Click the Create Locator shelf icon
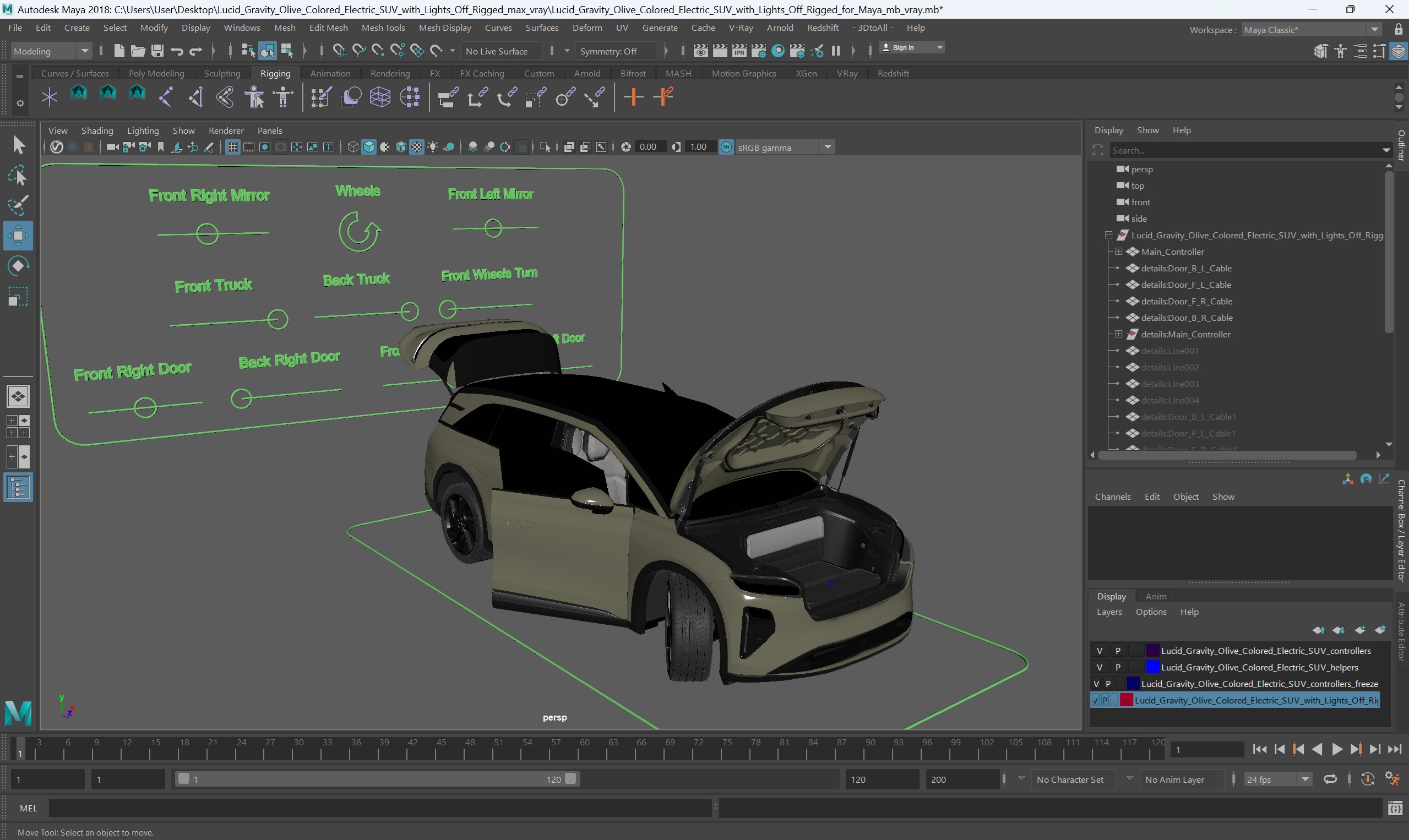The width and height of the screenshot is (1409, 840). 49,97
